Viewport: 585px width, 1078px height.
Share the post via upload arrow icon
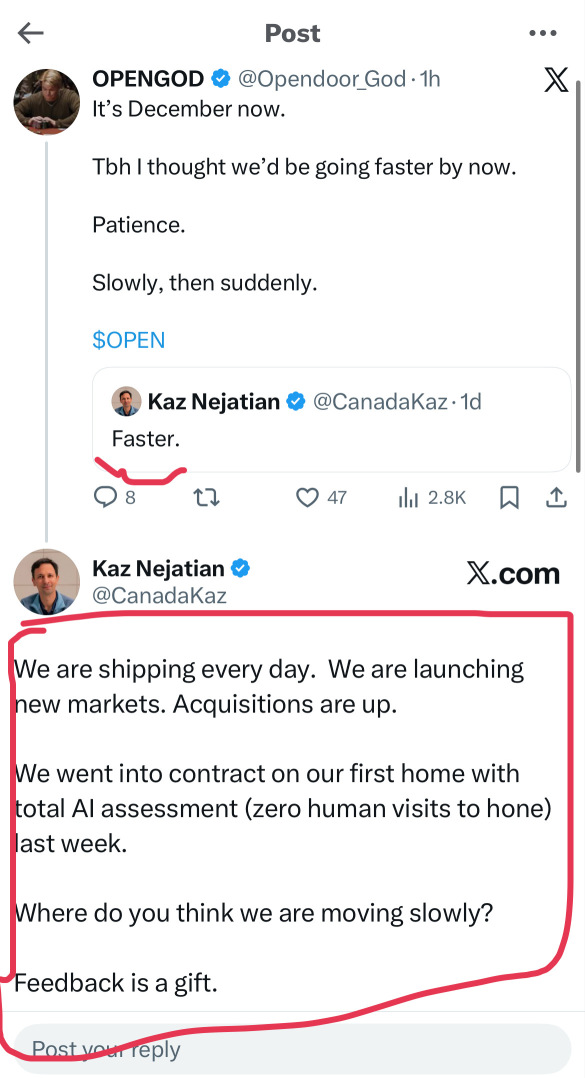point(555,497)
